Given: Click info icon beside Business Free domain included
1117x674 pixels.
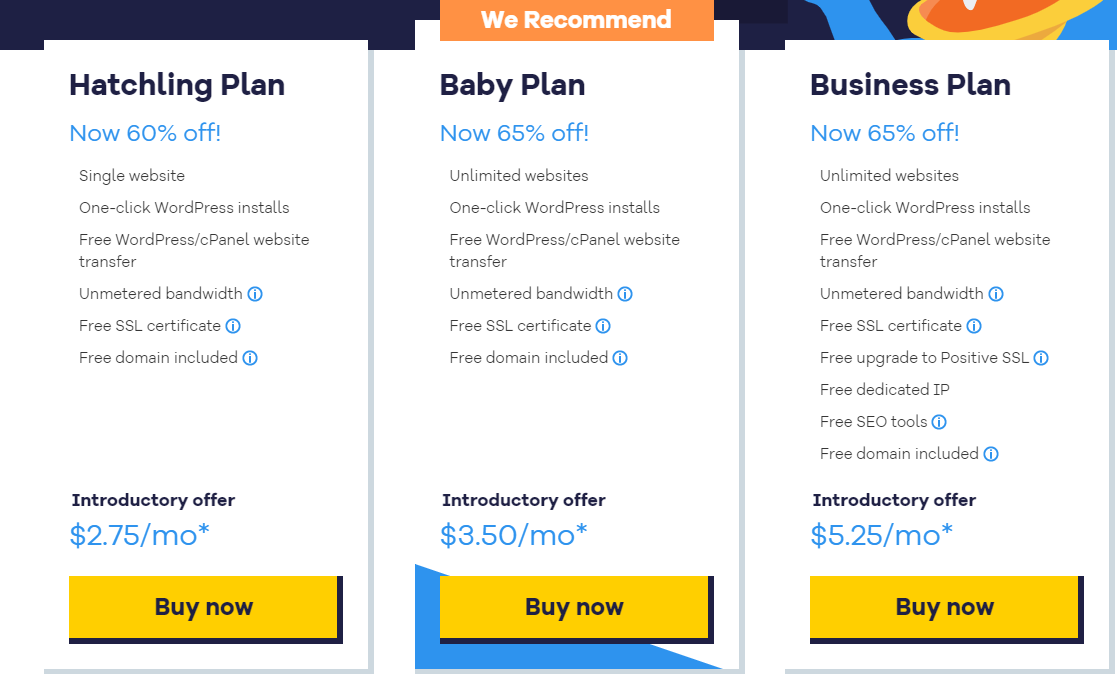Looking at the screenshot, I should click(991, 454).
